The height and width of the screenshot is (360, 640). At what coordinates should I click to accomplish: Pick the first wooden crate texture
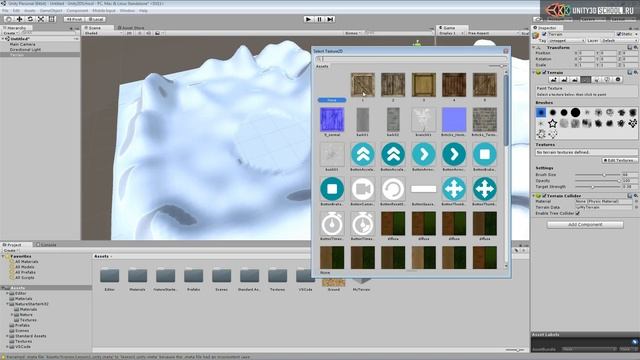362,84
